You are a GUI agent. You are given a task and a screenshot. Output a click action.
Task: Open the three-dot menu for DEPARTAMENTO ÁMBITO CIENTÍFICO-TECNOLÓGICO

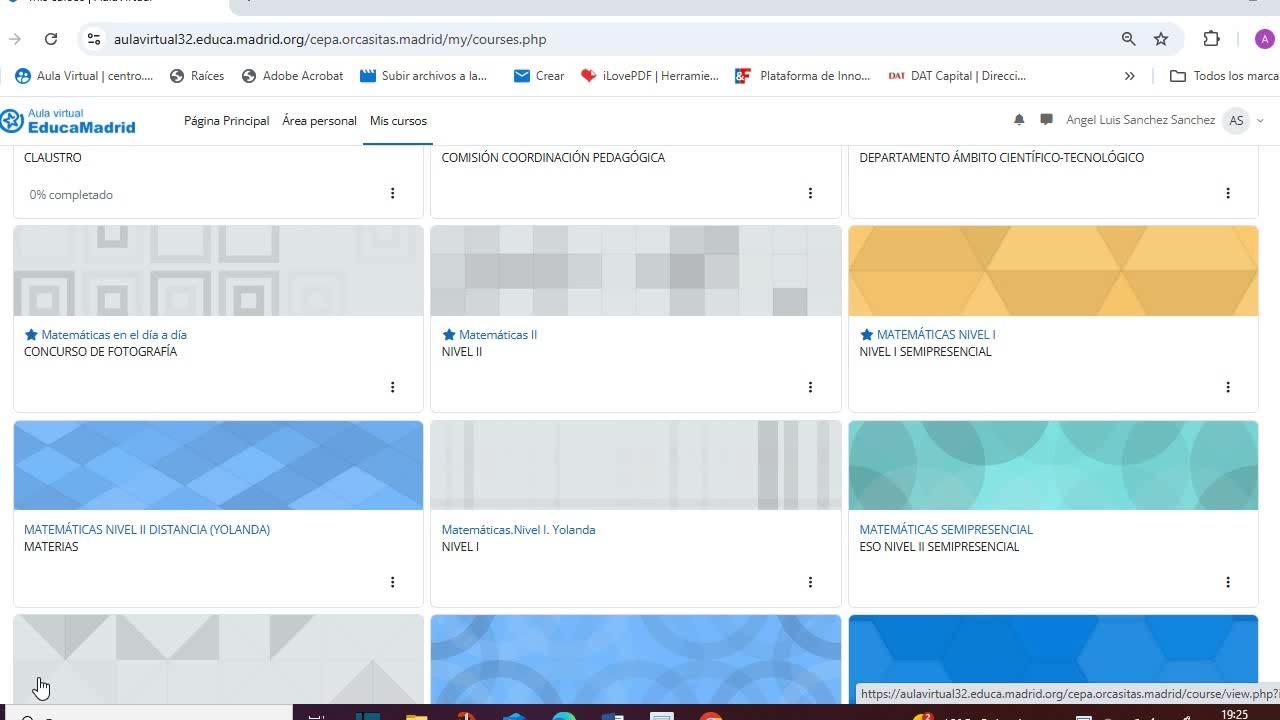click(x=1228, y=193)
